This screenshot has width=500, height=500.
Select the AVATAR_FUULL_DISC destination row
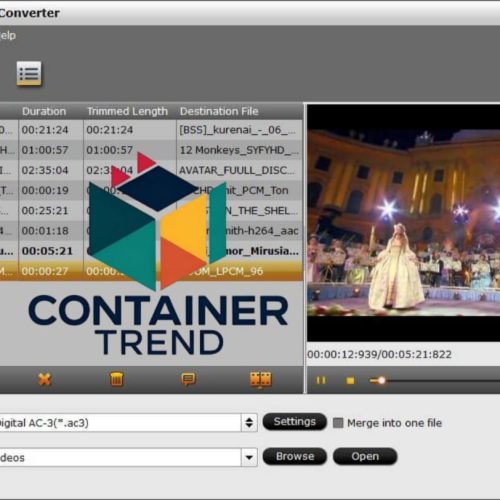pyautogui.click(x=151, y=170)
